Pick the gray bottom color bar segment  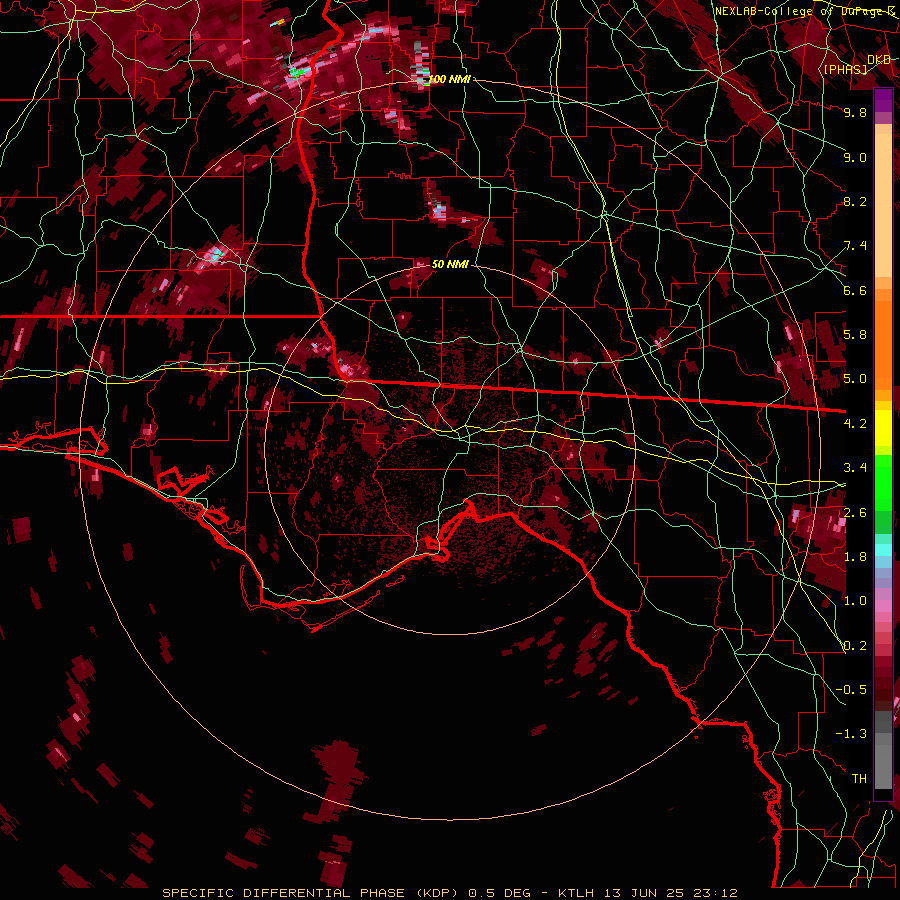pos(883,766)
